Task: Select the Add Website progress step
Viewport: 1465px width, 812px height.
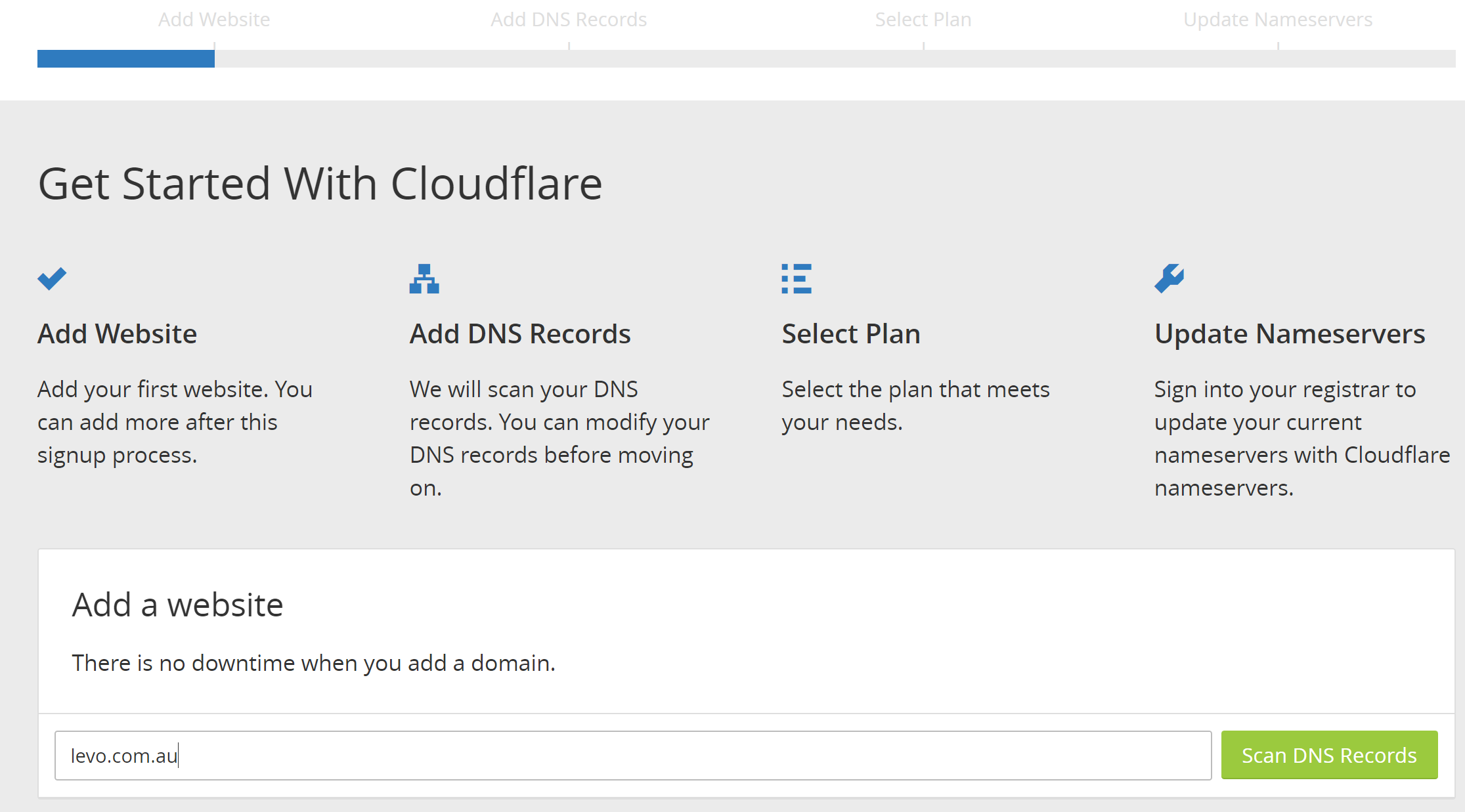Action: [214, 20]
